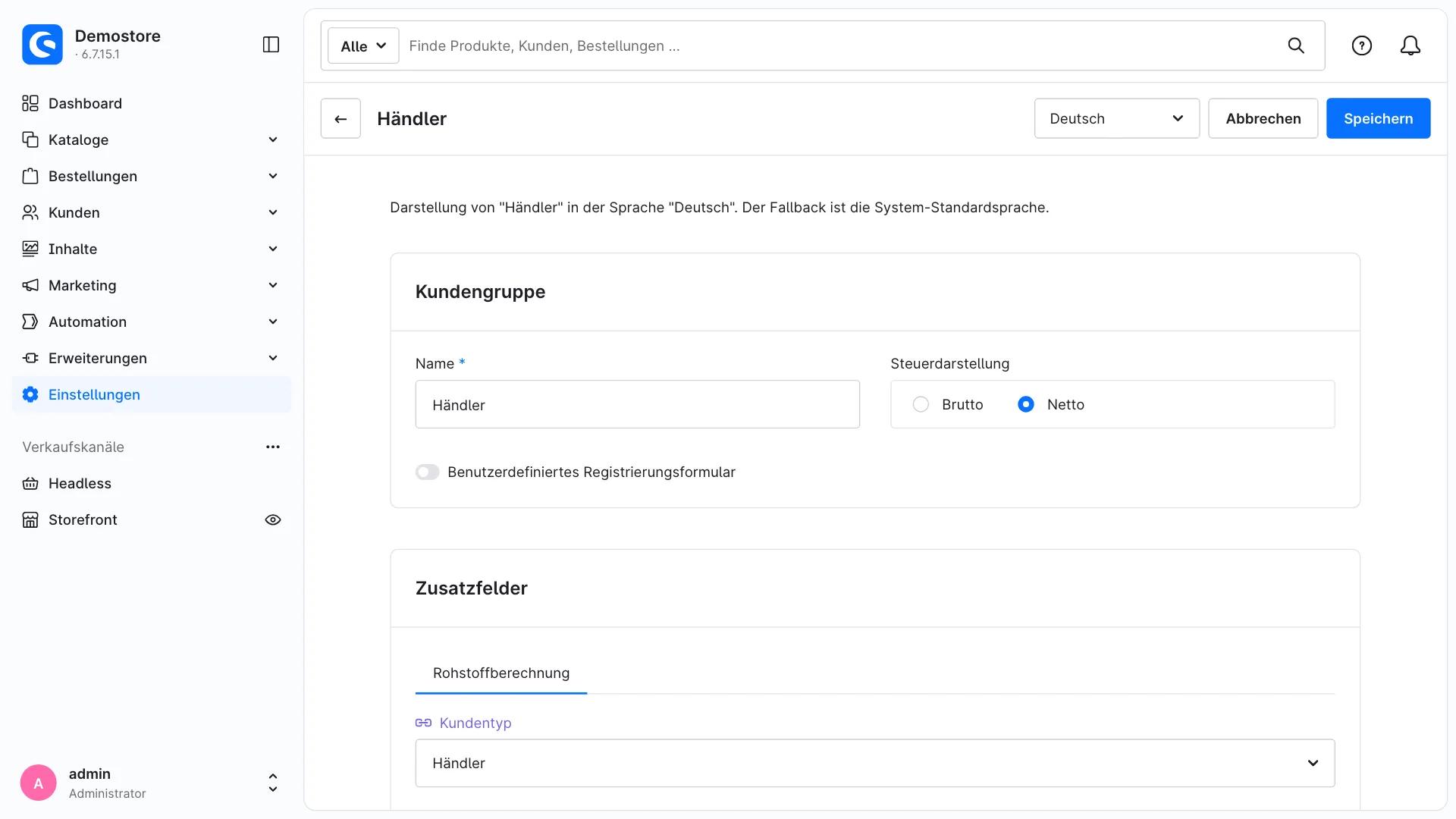This screenshot has width=1456, height=819.
Task: Expand the Marketing menu chevron
Action: tap(273, 285)
